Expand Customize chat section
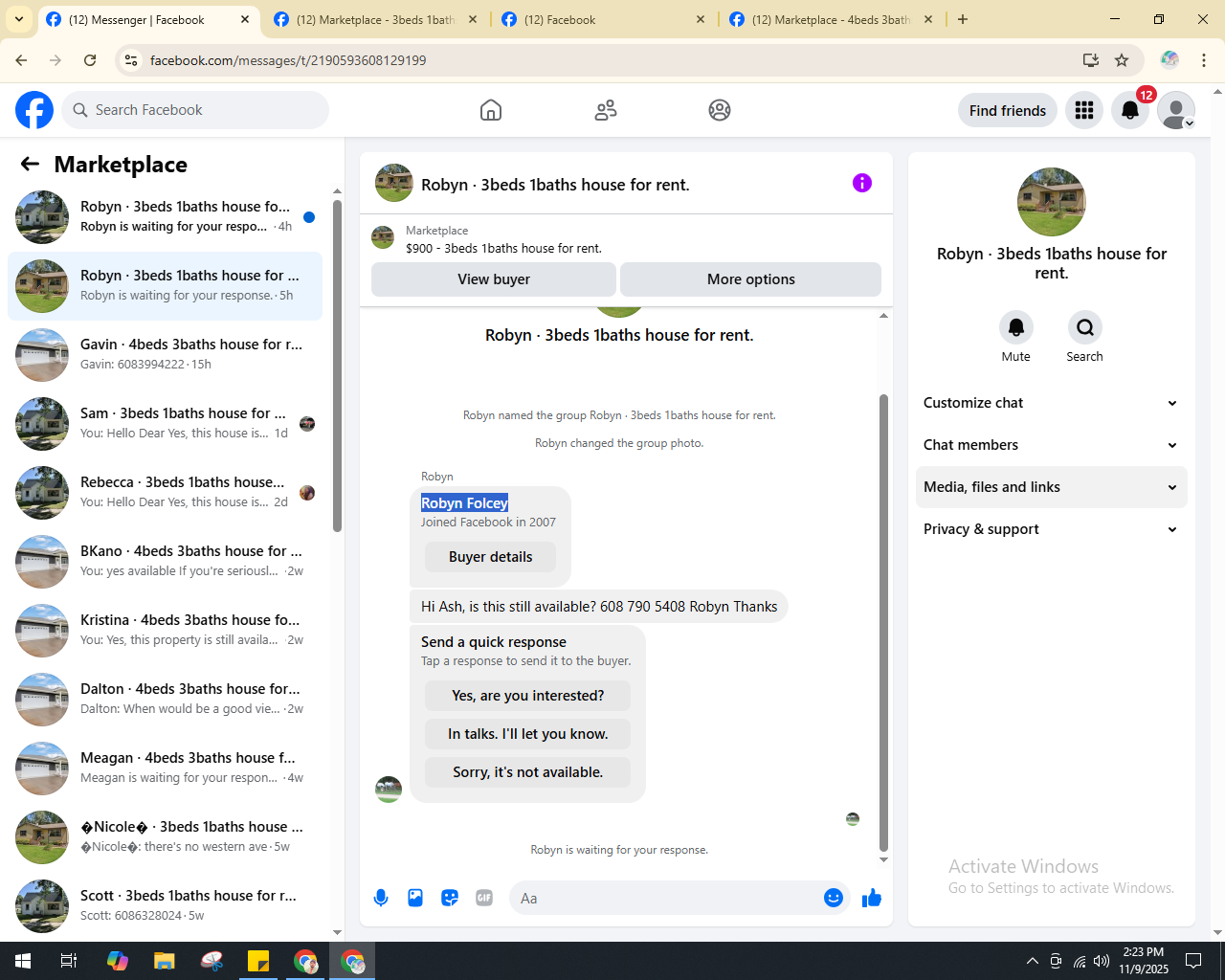Screen dimensions: 1225x980 click(x=1051, y=403)
